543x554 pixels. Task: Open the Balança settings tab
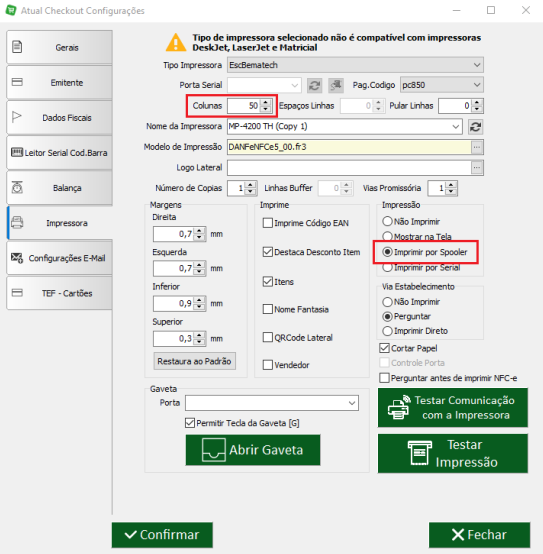[59, 188]
